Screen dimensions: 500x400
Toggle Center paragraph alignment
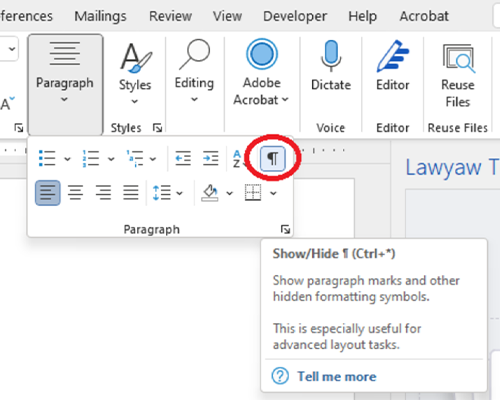point(76,193)
